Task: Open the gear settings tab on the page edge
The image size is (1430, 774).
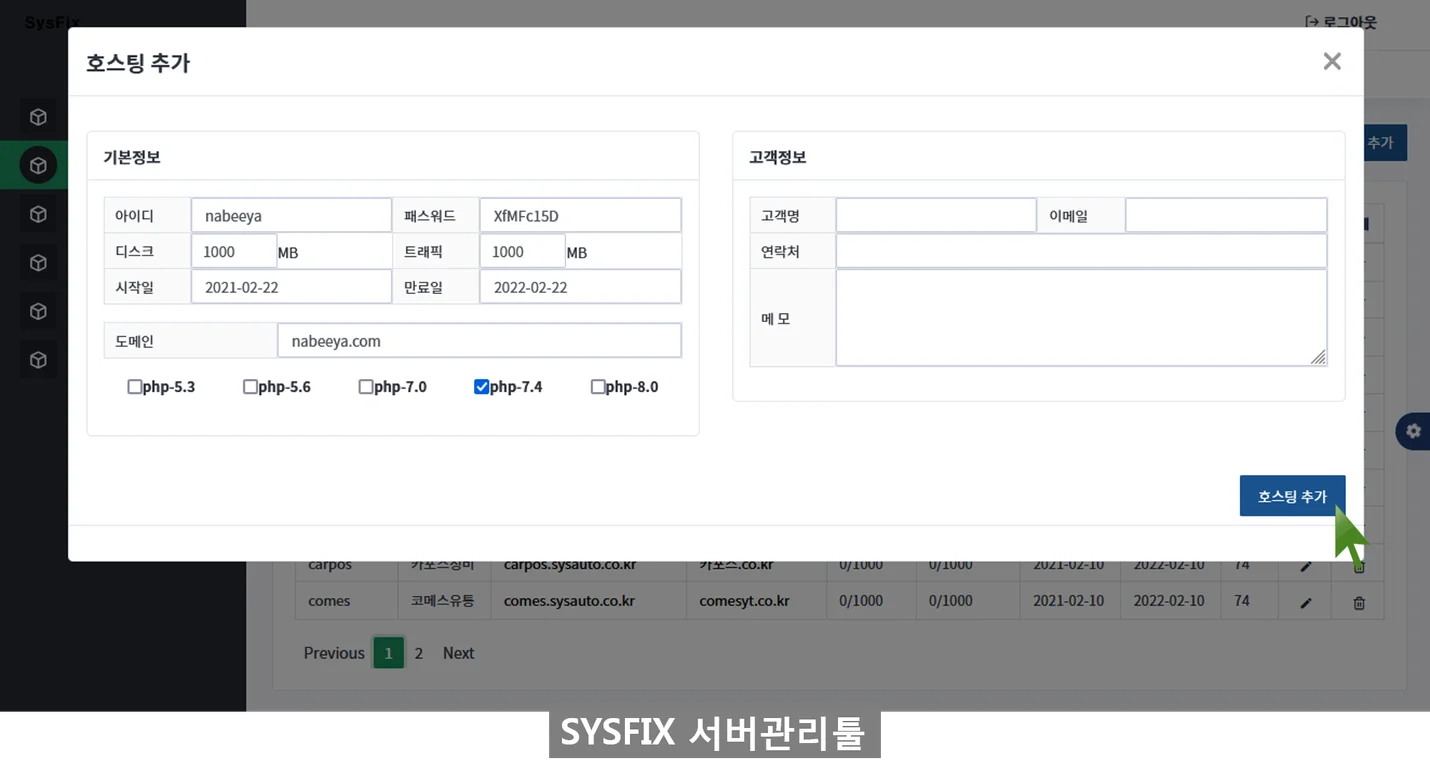Action: (x=1413, y=431)
